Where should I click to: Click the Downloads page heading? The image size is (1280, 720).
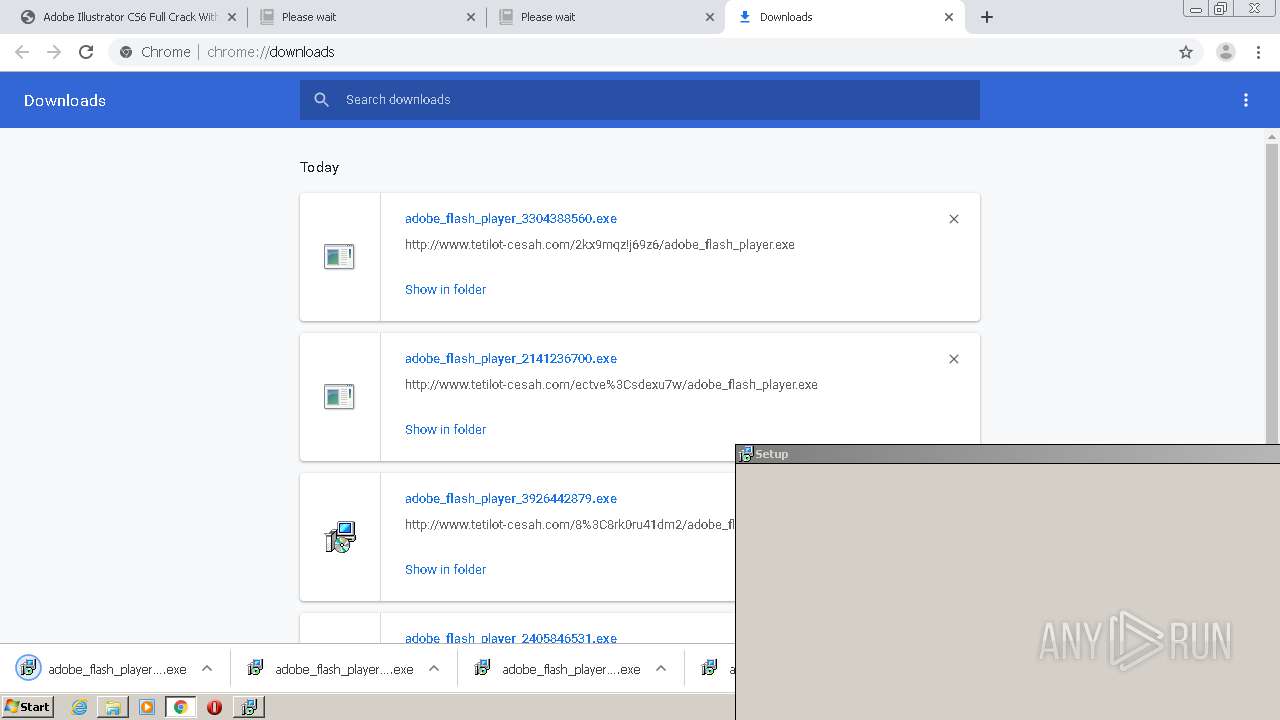(x=65, y=100)
